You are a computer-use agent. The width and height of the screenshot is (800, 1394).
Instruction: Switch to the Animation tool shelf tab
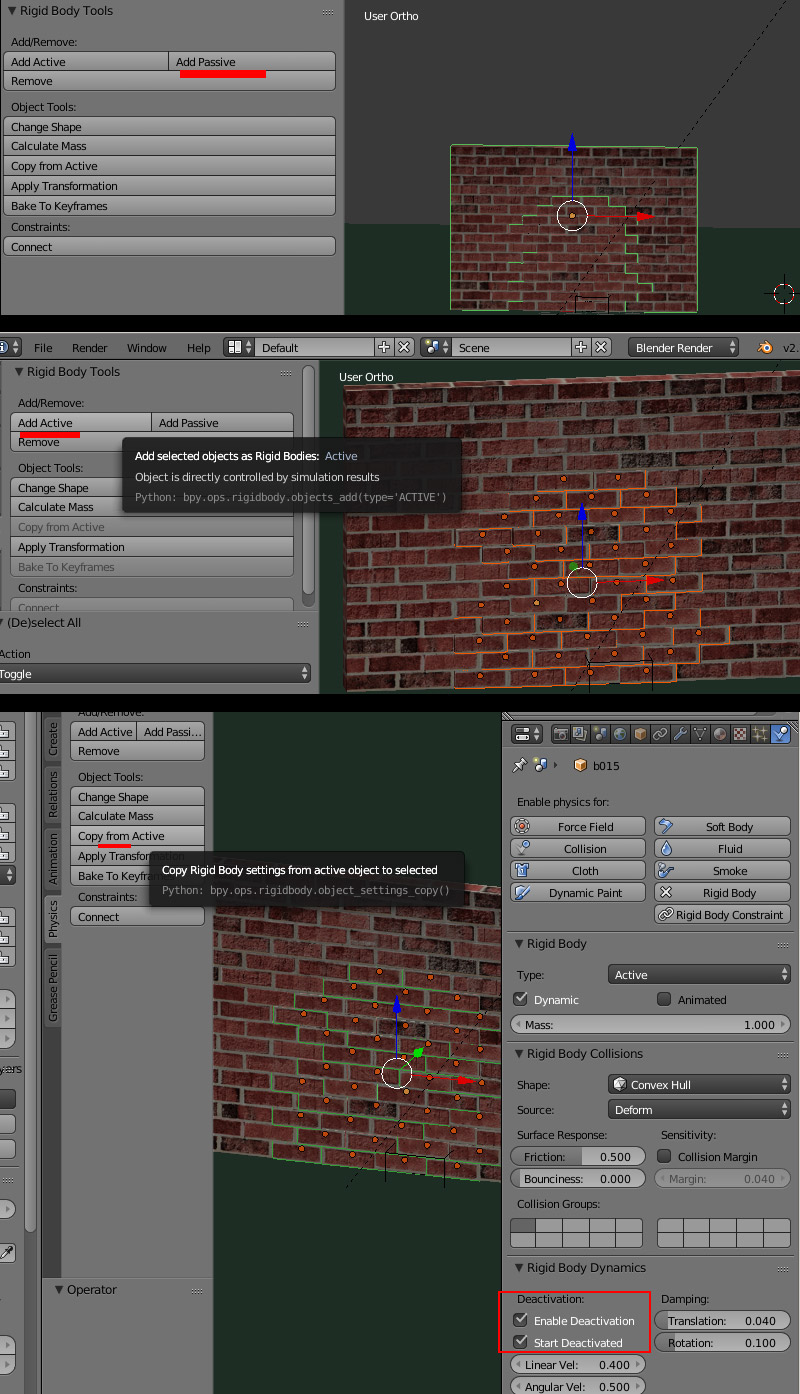pyautogui.click(x=53, y=859)
